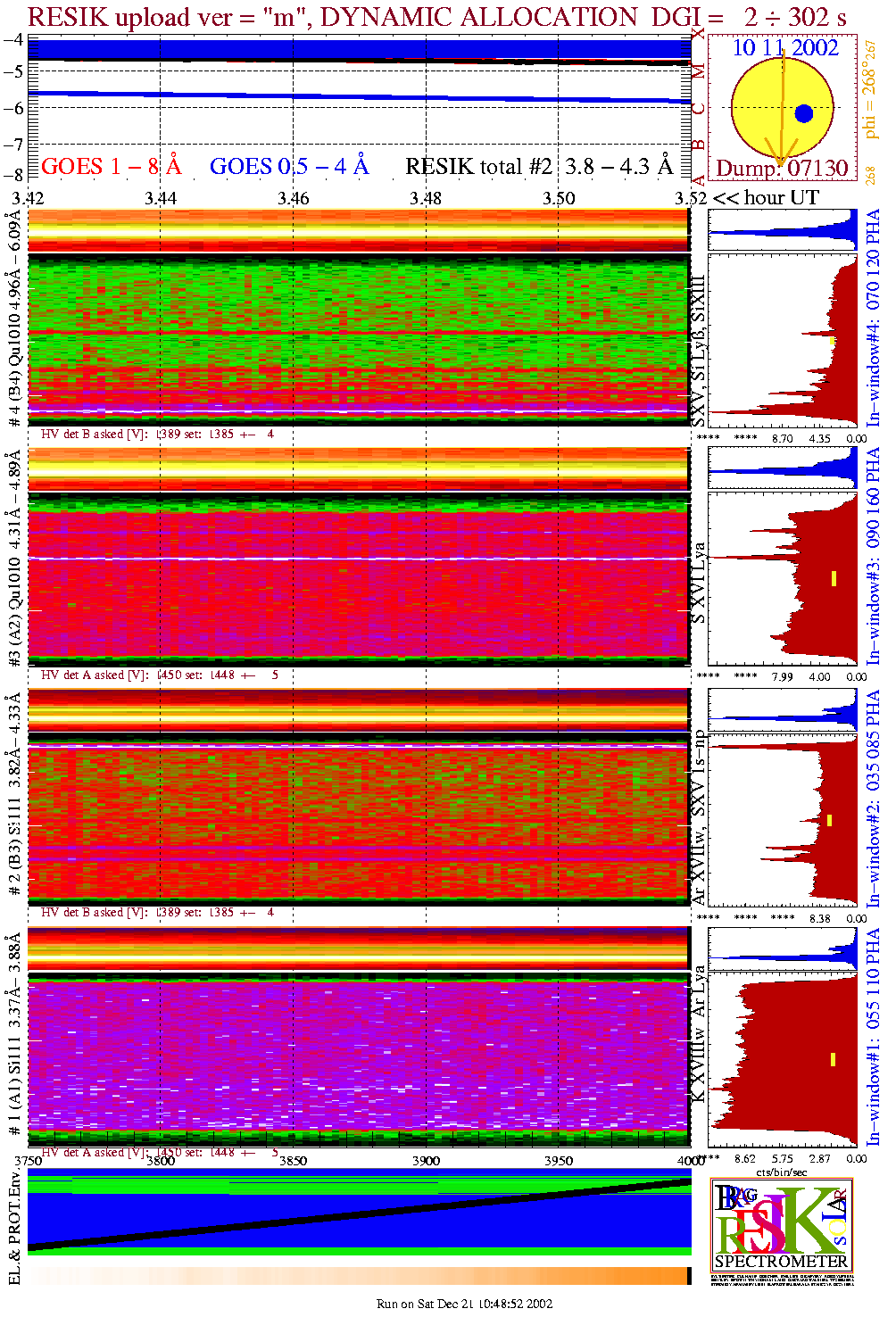
Task: Select the blue PHA histogram for window #4
Action: click(x=783, y=231)
